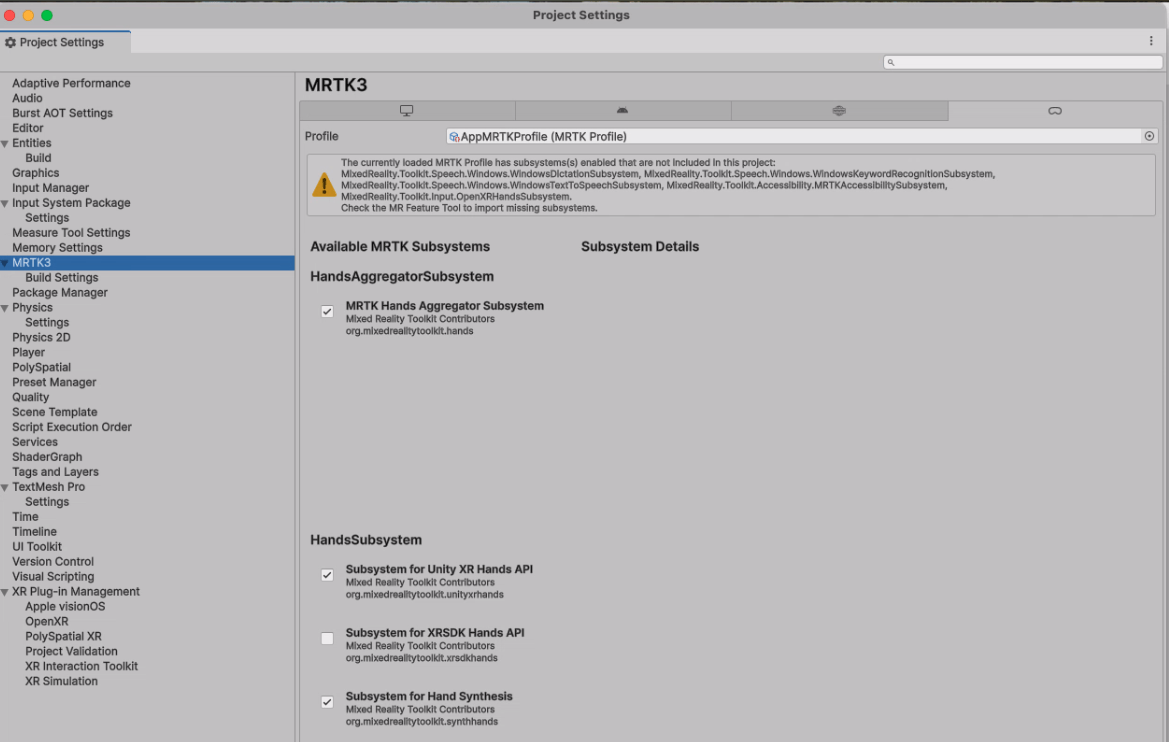The width and height of the screenshot is (1169, 742).
Task: Open Project Validation settings
Action: (71, 651)
